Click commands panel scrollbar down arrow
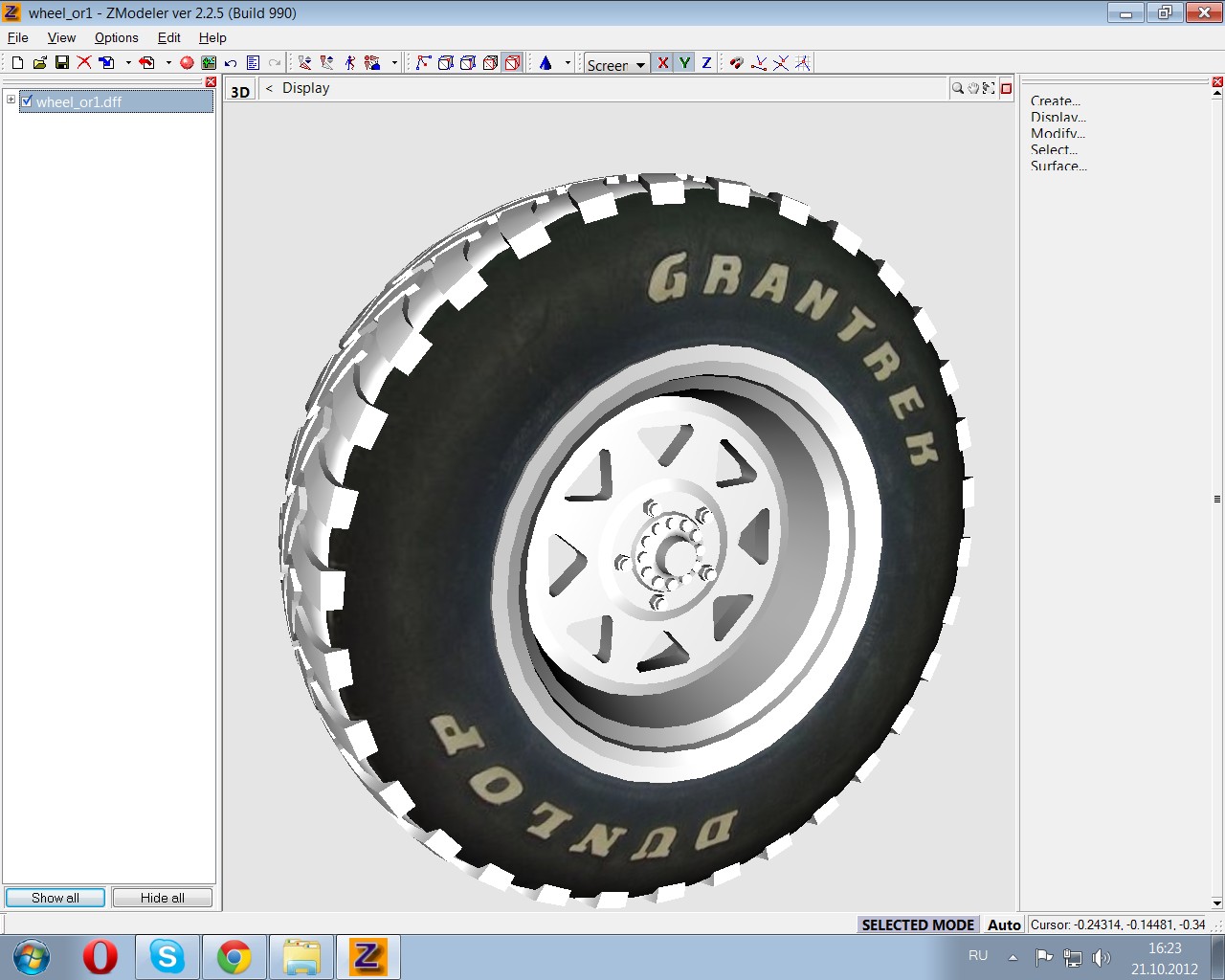This screenshot has height=980, width=1225. click(1217, 902)
